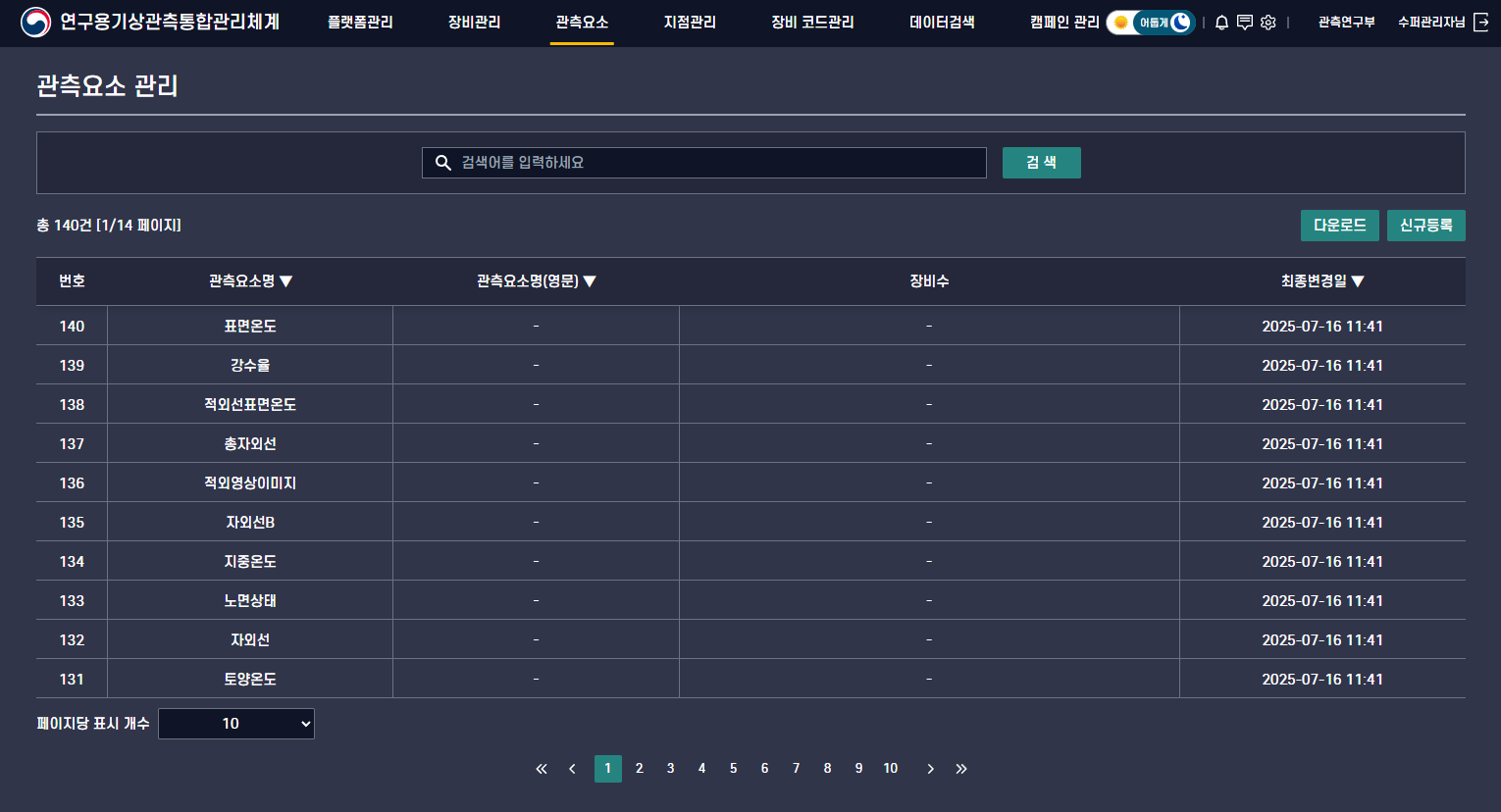The width and height of the screenshot is (1501, 812).
Task: Go to last page with double-right arrows
Action: point(961,769)
